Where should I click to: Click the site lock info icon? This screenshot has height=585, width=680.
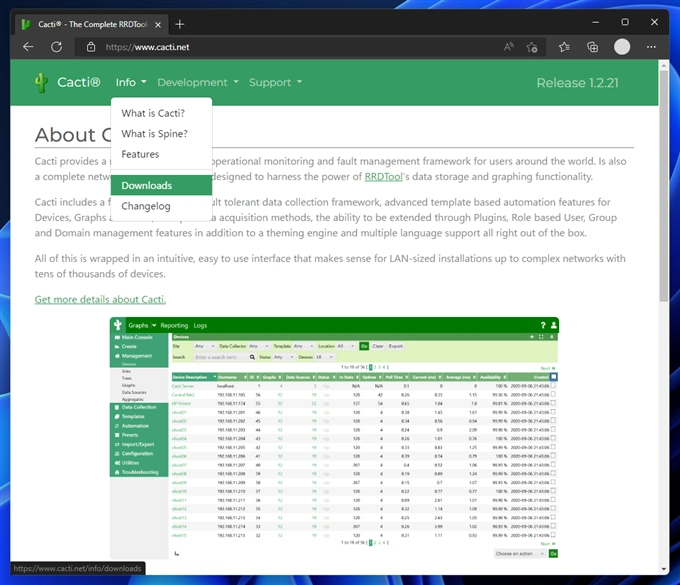91,47
